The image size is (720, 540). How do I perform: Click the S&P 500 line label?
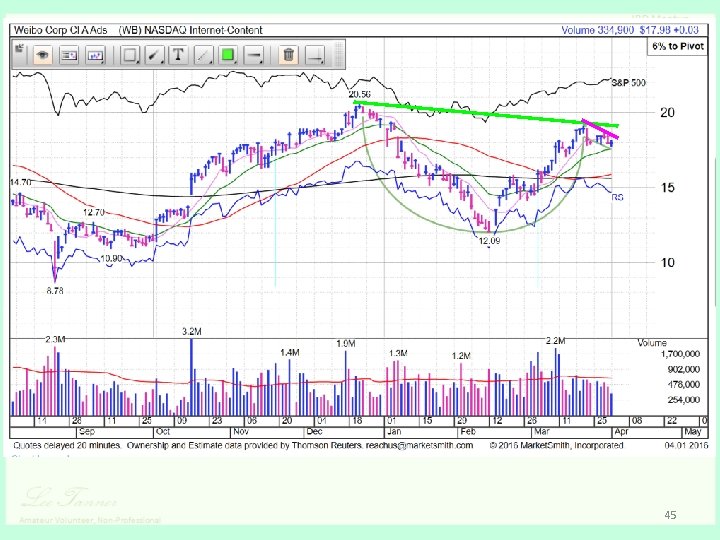(x=629, y=83)
